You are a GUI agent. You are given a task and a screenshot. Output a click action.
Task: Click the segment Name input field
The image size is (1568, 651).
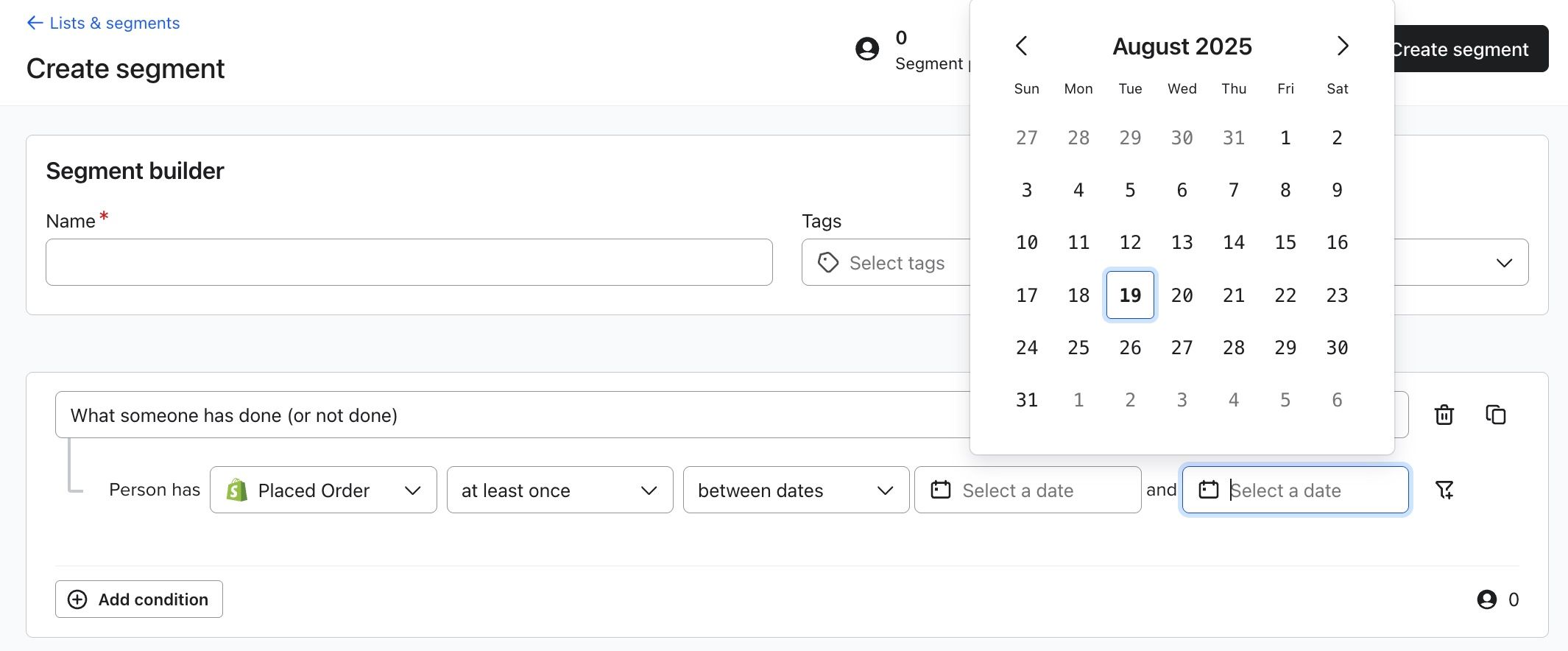tap(409, 262)
